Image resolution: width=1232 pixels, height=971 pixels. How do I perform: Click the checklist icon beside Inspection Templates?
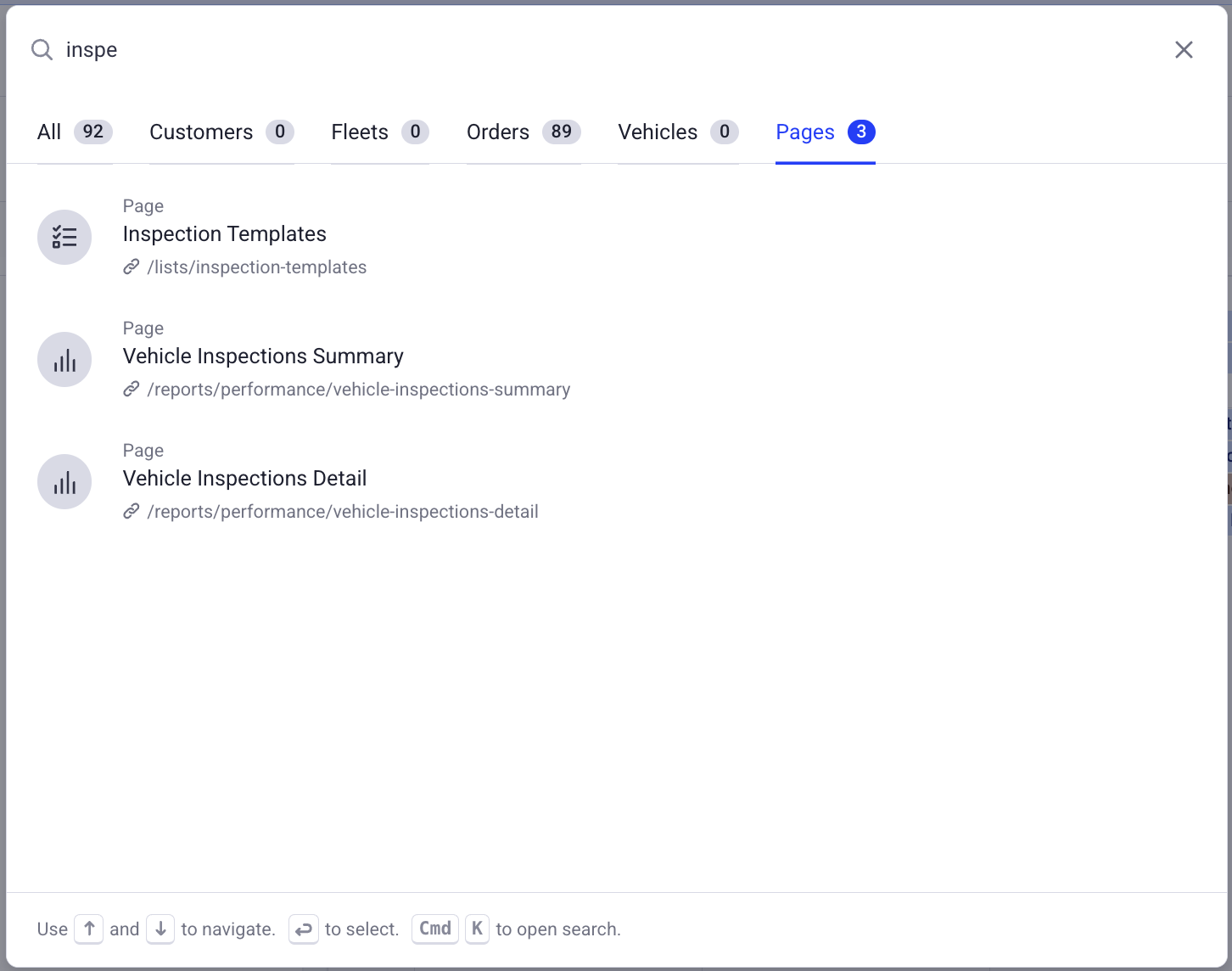[x=64, y=237]
